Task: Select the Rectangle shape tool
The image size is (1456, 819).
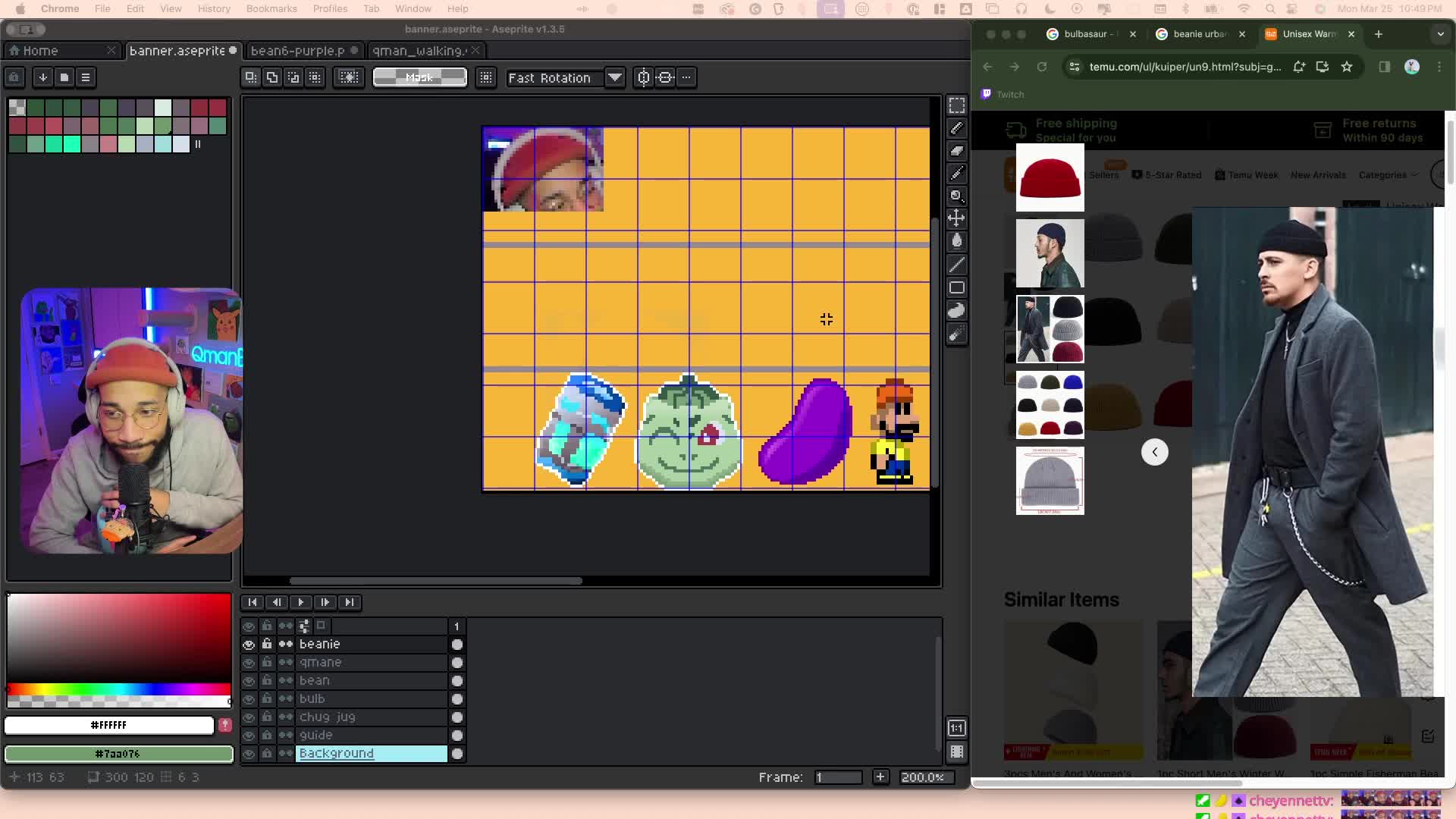Action: 957,287
